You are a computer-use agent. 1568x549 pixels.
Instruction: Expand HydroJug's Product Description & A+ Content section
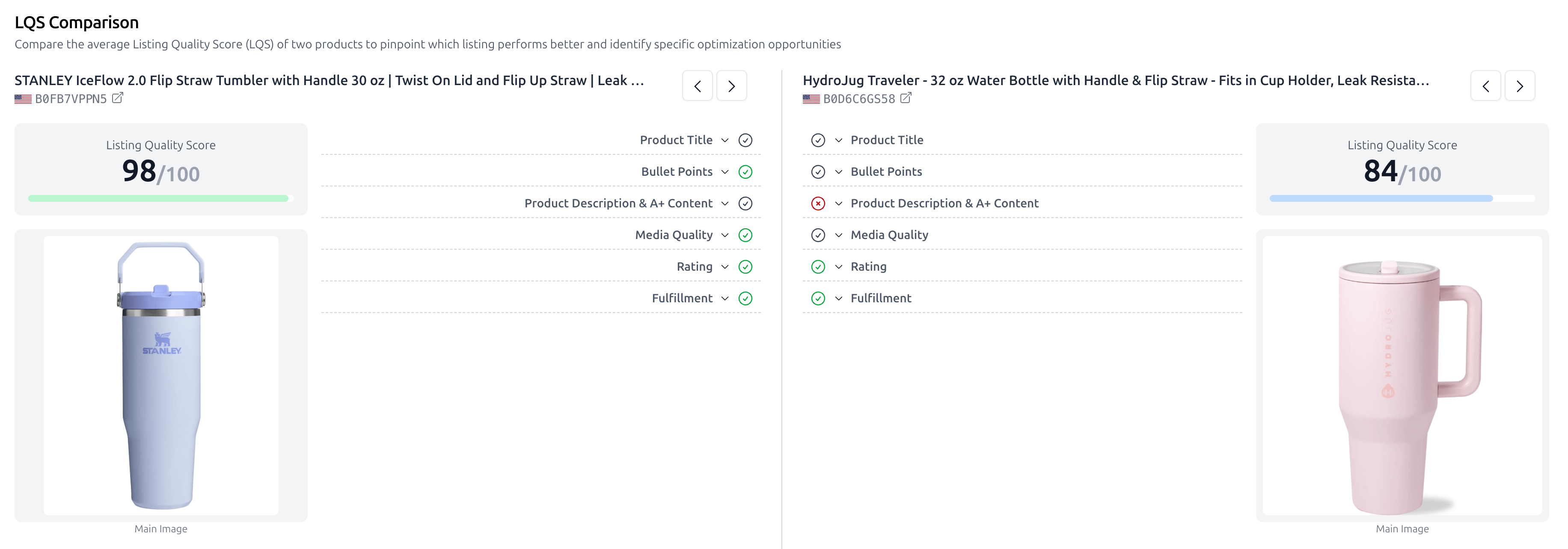point(839,203)
